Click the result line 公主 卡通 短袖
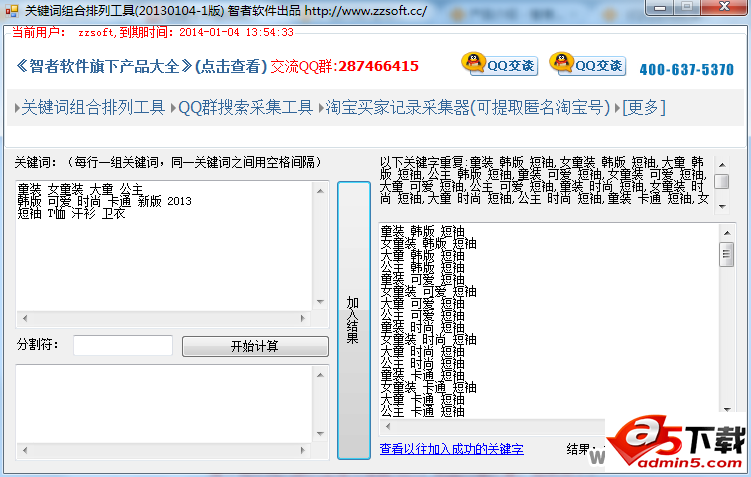The width and height of the screenshot is (751, 477). [422, 411]
